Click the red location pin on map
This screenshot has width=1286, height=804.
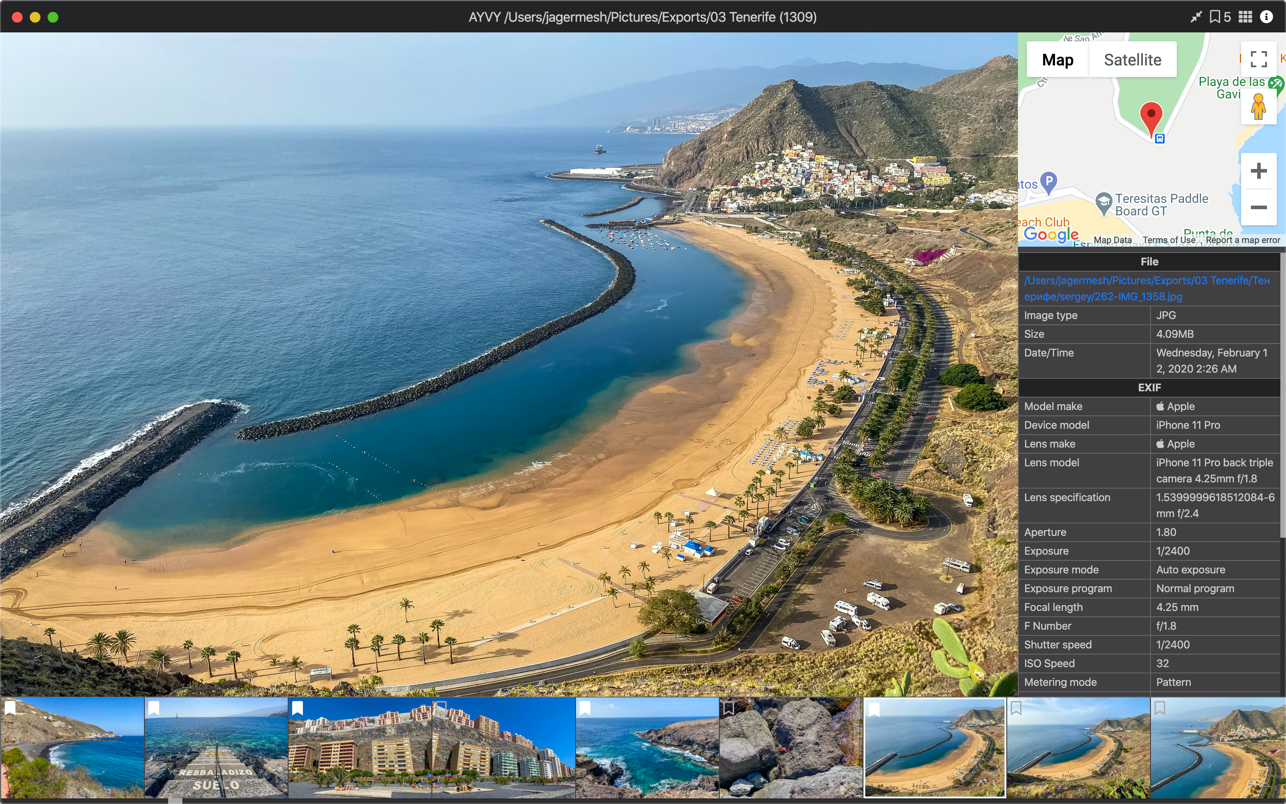pyautogui.click(x=1152, y=117)
